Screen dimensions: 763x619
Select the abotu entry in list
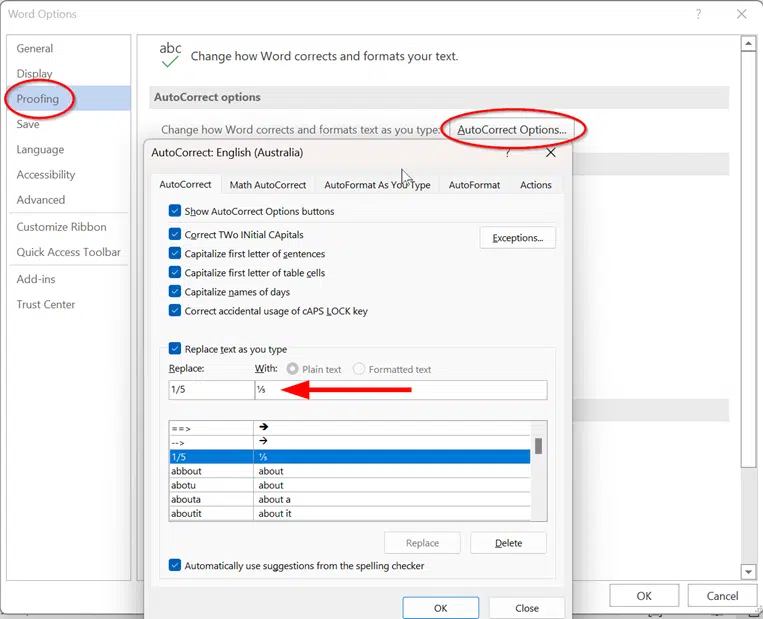(349, 485)
